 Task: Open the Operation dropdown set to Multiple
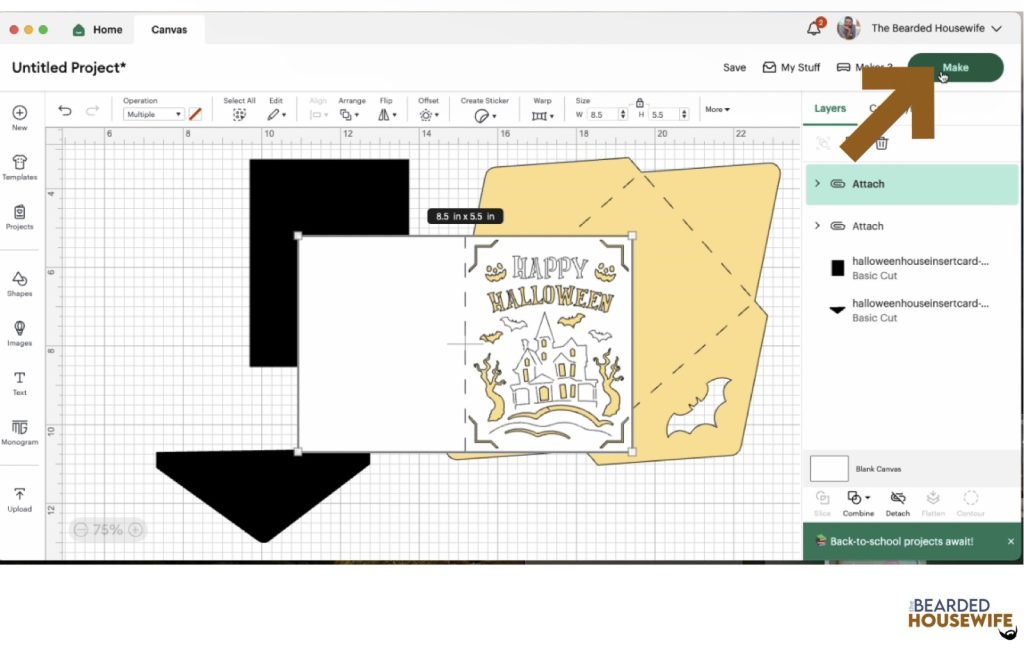point(152,114)
